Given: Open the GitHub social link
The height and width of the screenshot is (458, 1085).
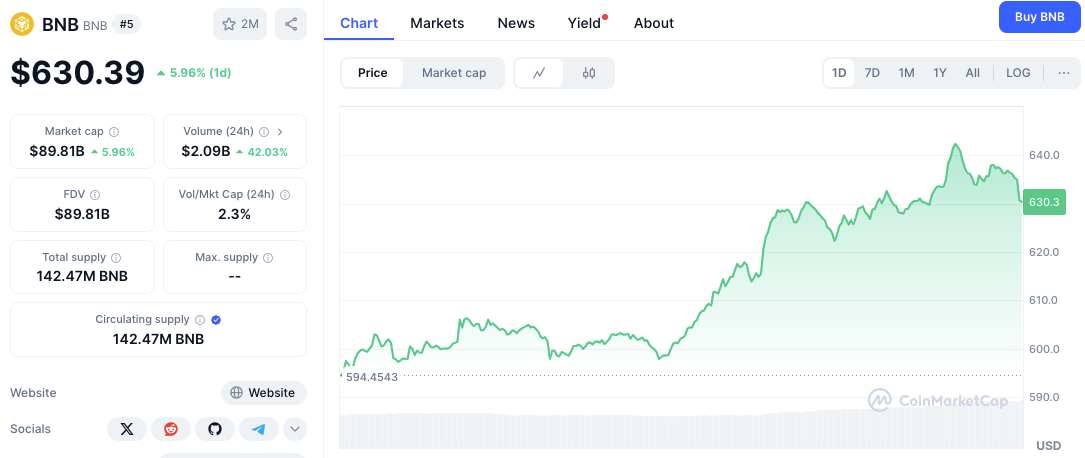Looking at the screenshot, I should (215, 429).
